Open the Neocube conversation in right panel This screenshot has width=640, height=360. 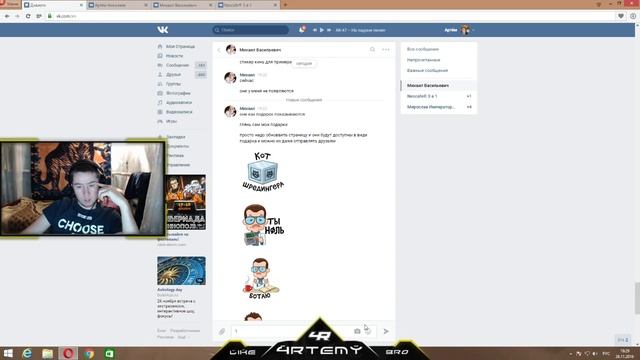coord(439,96)
